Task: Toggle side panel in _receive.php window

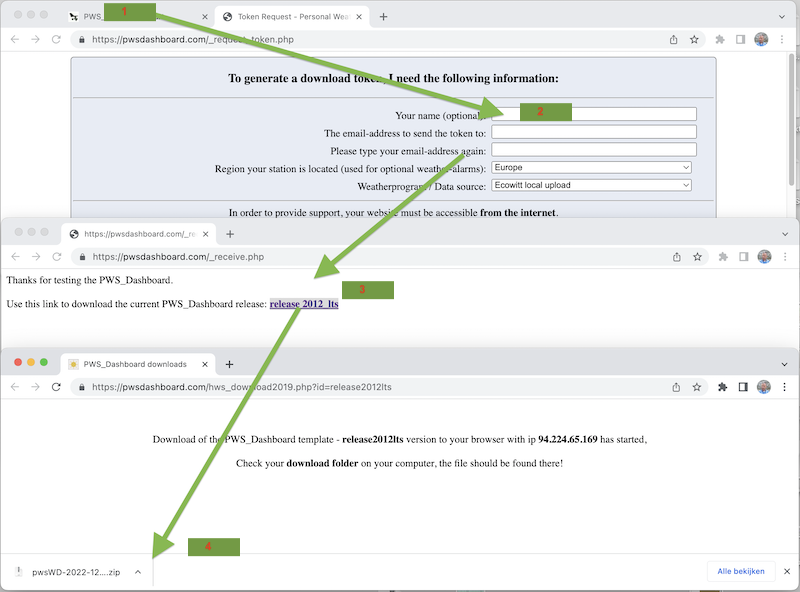Action: click(x=743, y=257)
